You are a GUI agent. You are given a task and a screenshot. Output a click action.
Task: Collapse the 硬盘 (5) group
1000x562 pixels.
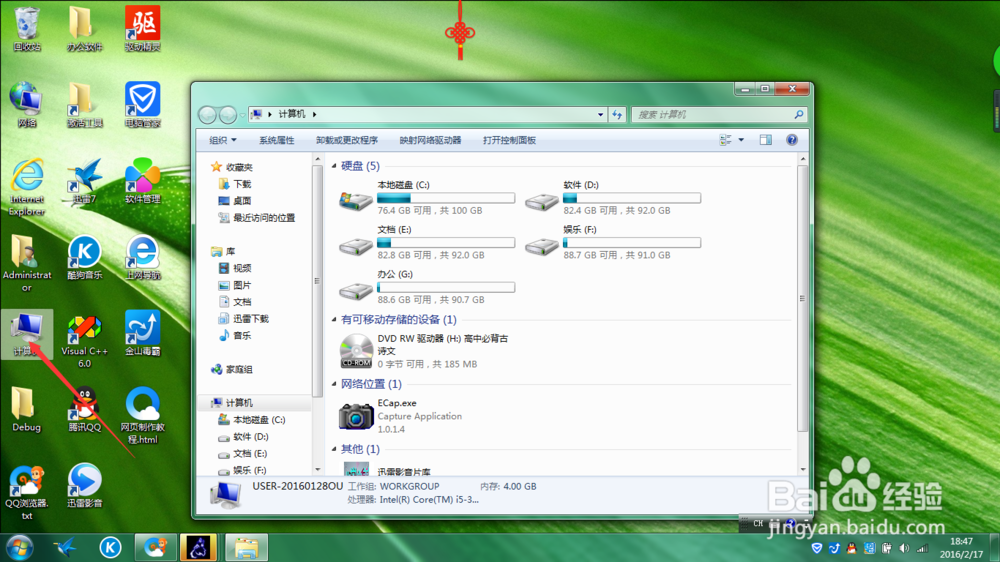(334, 166)
